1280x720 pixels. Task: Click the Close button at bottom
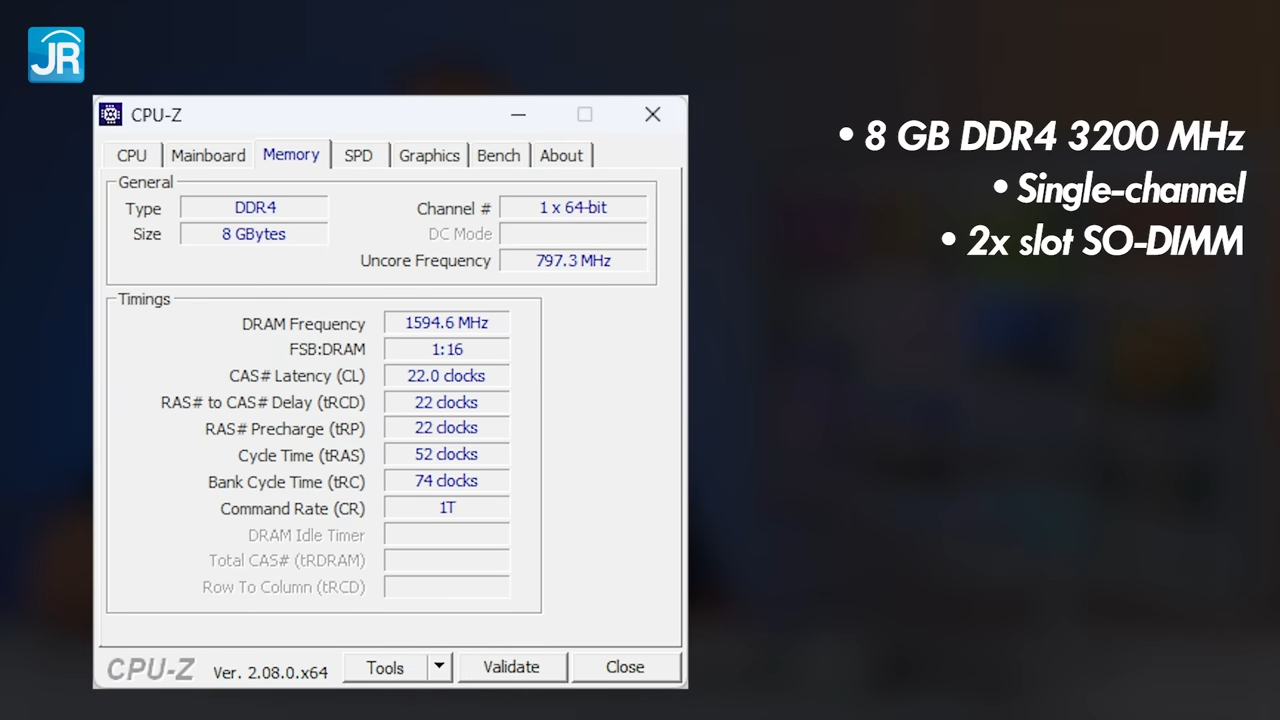click(625, 667)
